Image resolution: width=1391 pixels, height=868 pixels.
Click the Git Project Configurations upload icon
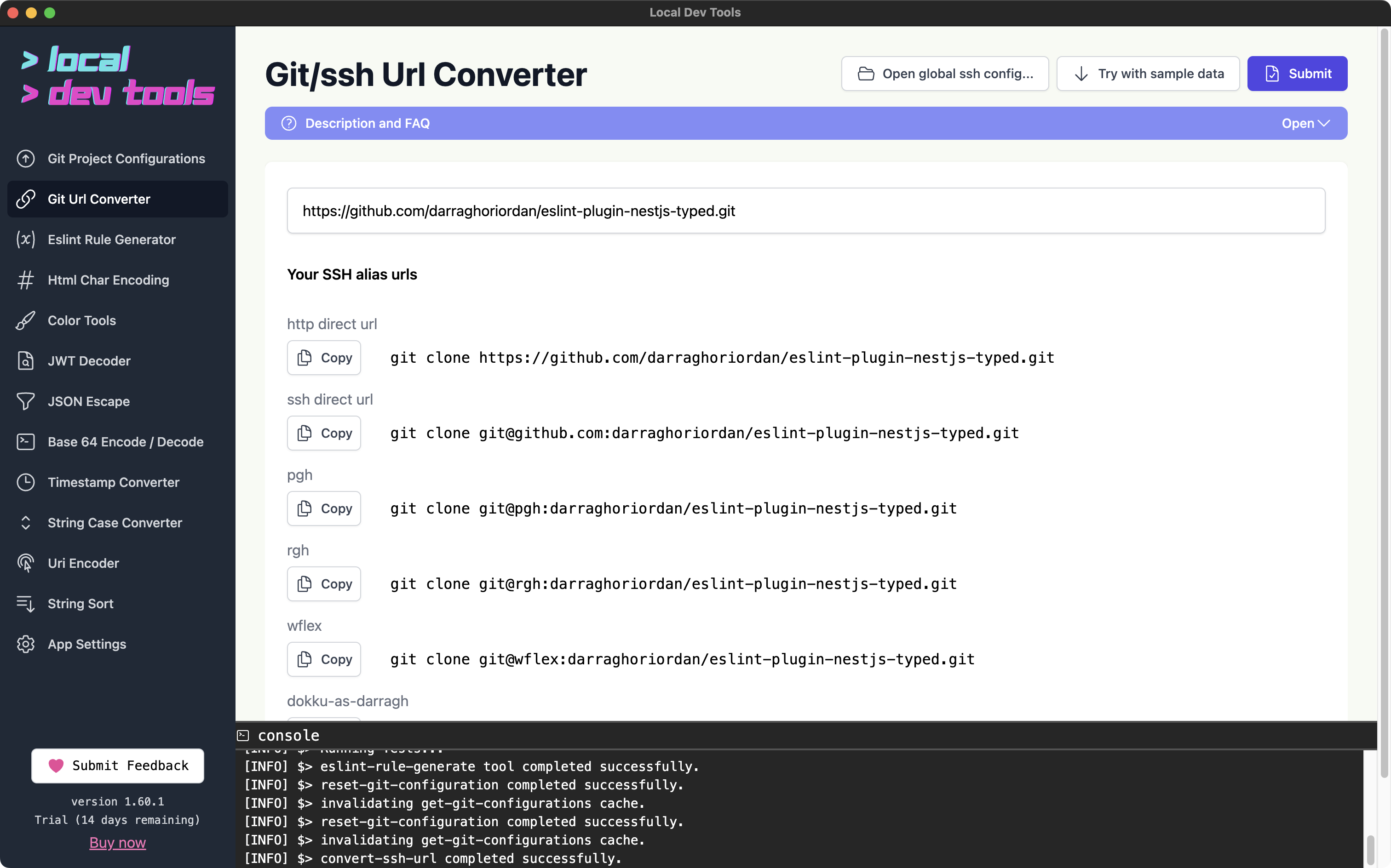pyautogui.click(x=26, y=159)
